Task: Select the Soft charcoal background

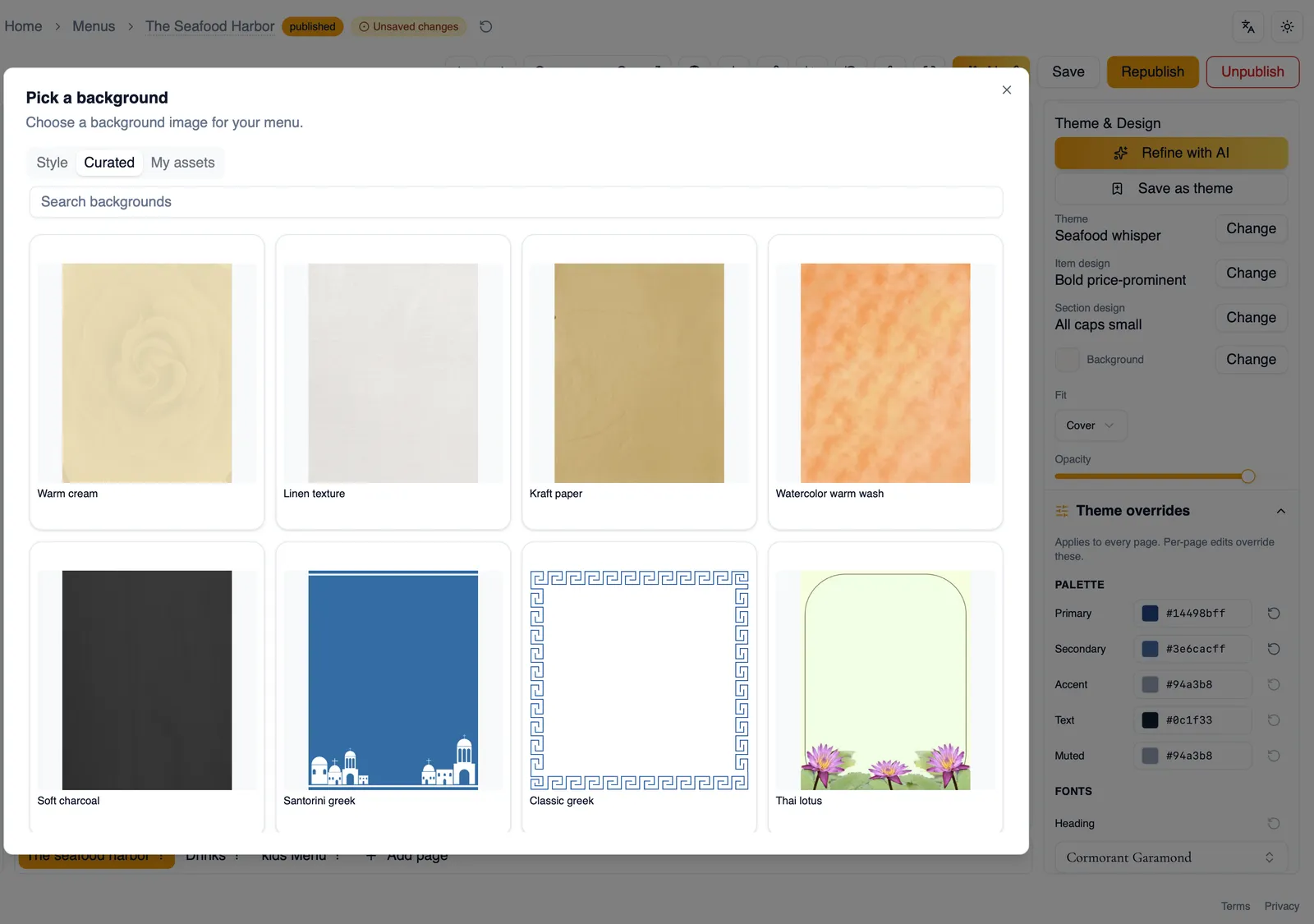Action: click(x=147, y=688)
